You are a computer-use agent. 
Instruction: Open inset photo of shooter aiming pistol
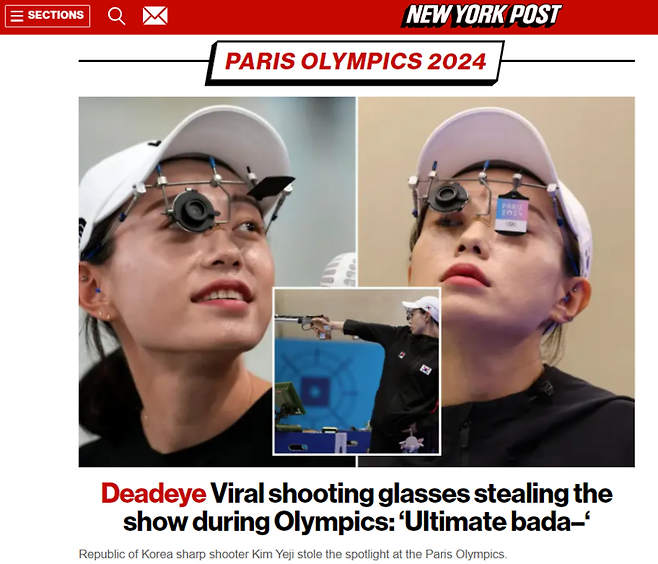357,371
